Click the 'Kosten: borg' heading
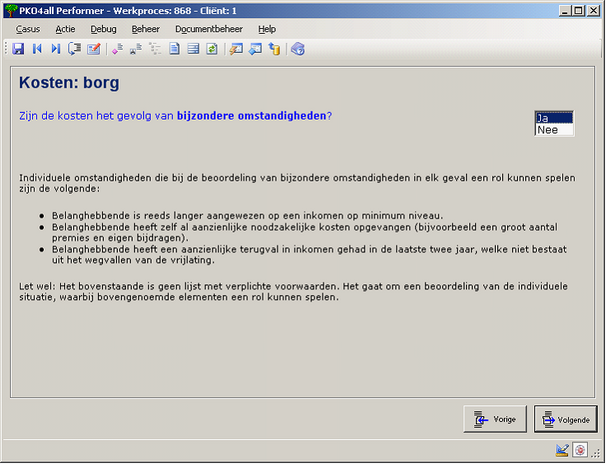The image size is (606, 464). [69, 83]
